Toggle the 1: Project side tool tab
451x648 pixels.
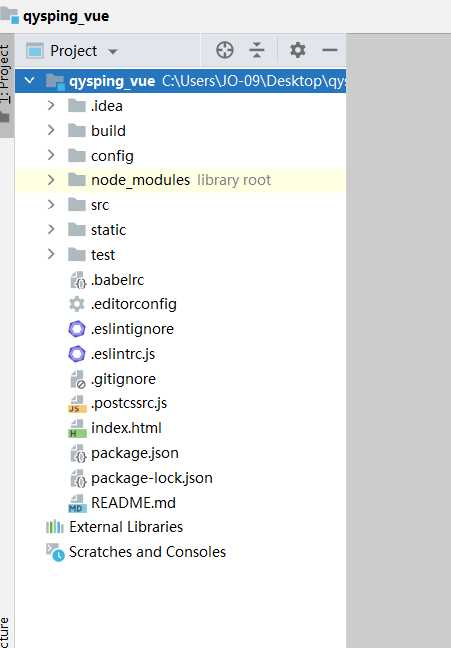click(6, 86)
